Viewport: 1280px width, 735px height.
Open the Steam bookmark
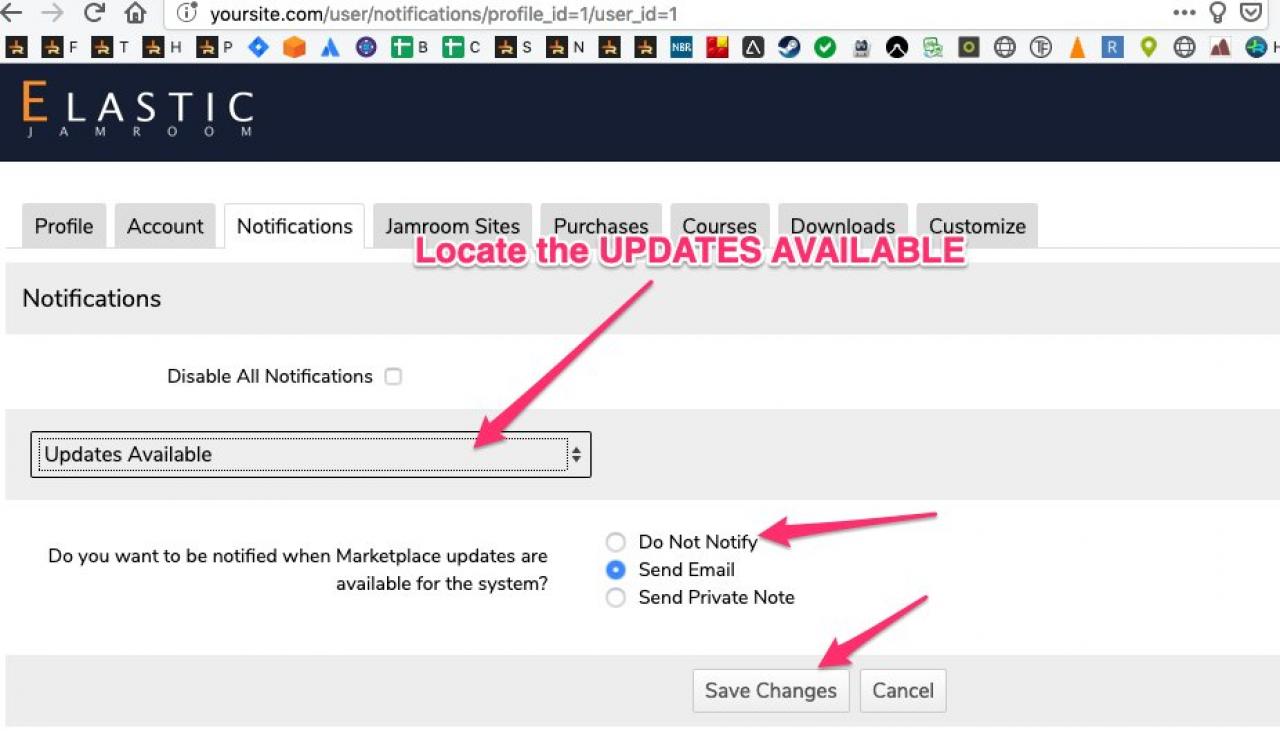tap(789, 47)
